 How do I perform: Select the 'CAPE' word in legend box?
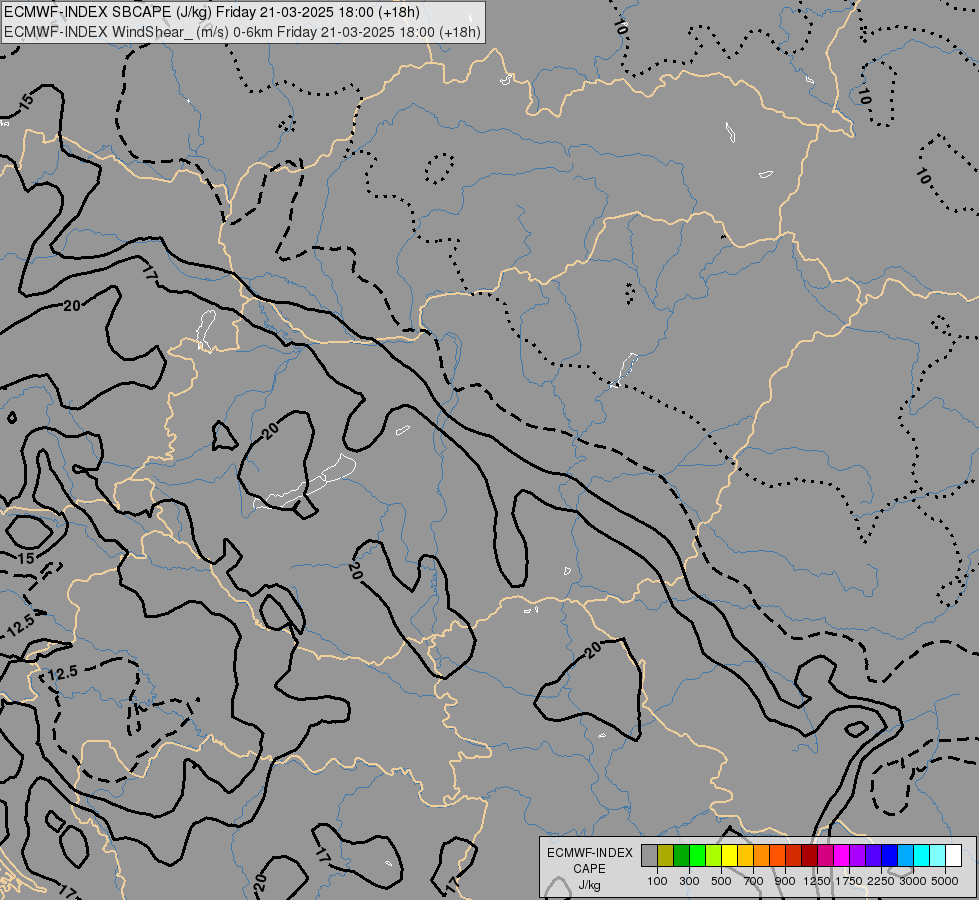pyautogui.click(x=589, y=869)
